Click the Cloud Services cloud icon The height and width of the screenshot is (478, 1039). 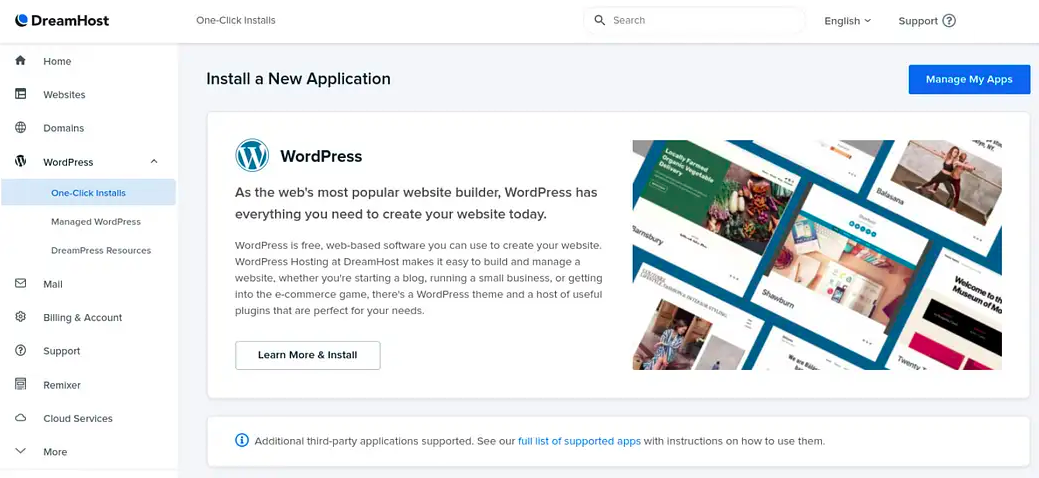tap(21, 418)
